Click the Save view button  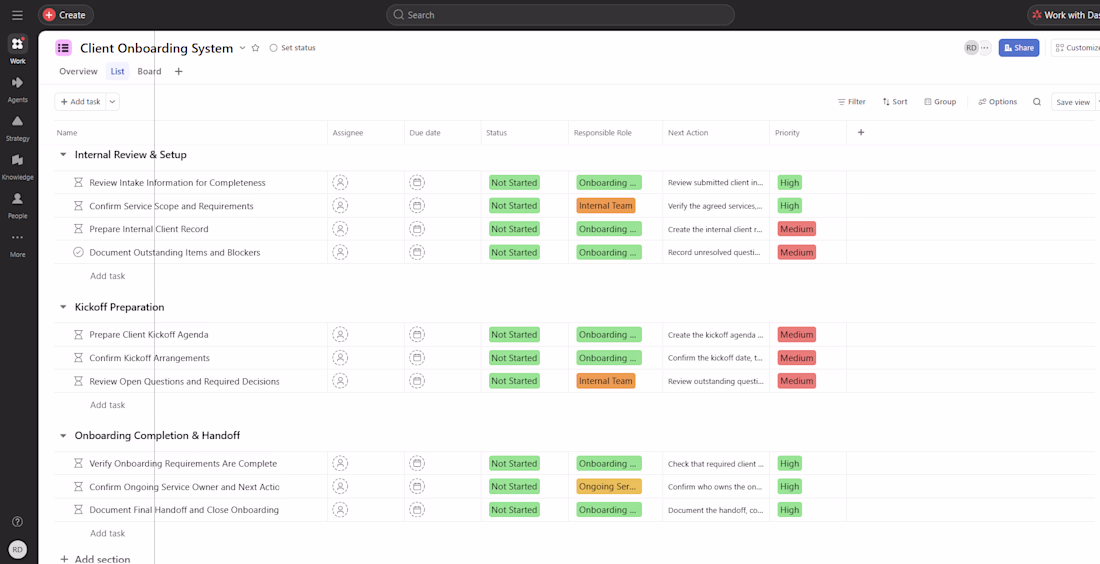coord(1073,102)
